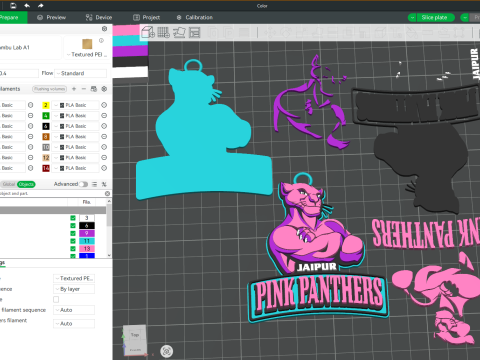Edit the preset of filament 2
The image size is (480, 360).
point(104,105)
